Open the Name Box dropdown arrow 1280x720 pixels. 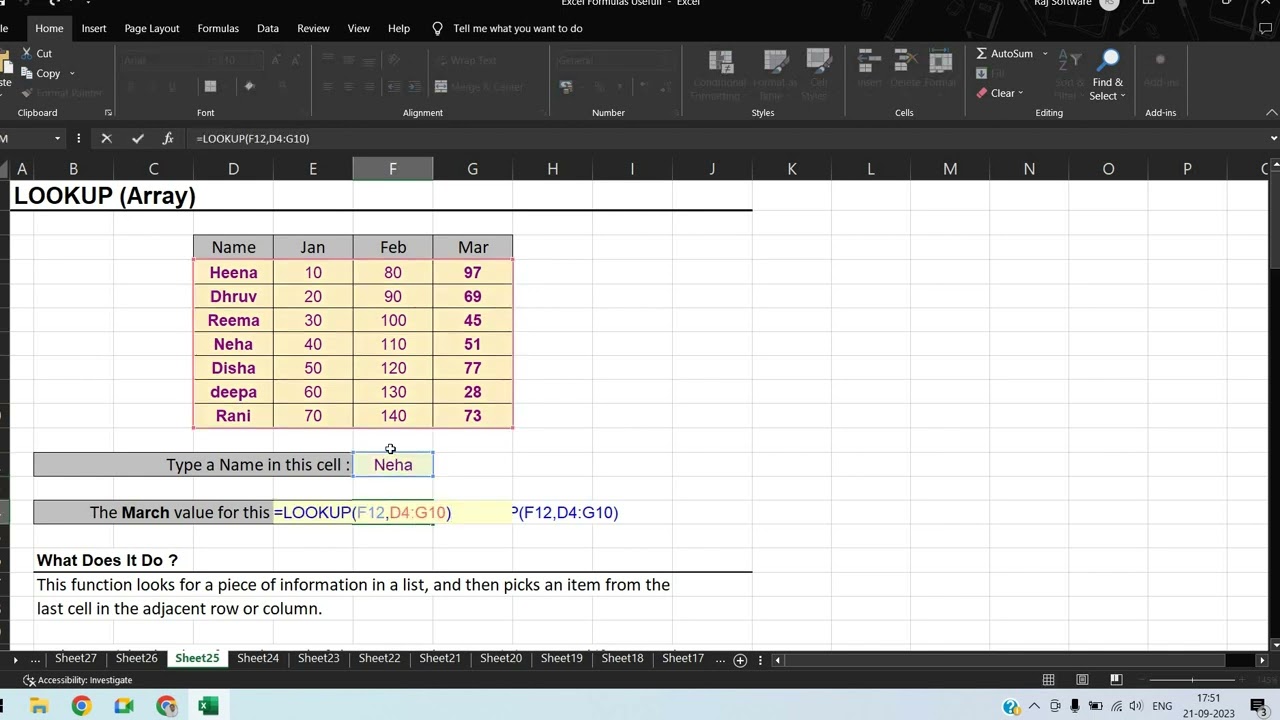point(57,138)
